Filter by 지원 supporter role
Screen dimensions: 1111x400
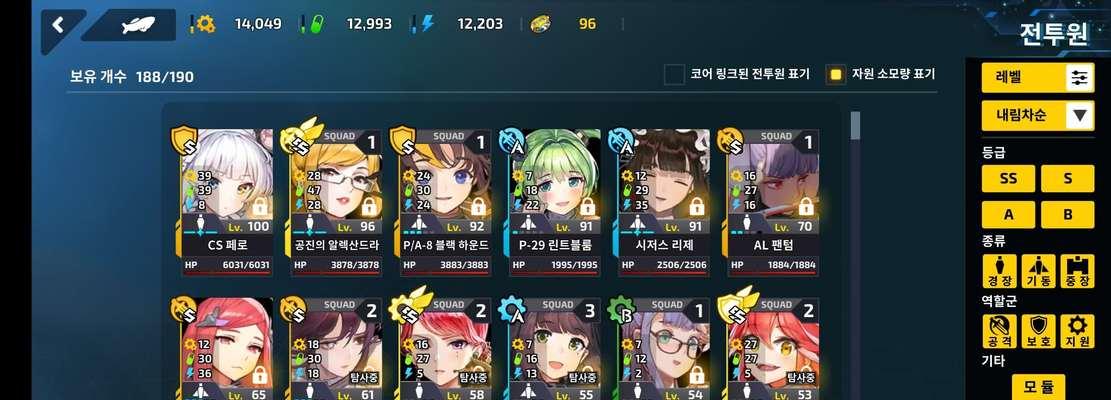[1077, 331]
